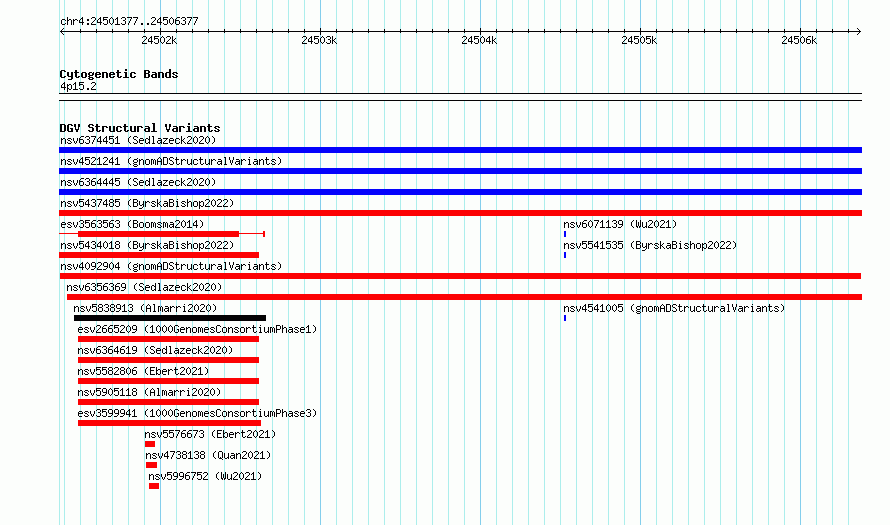This screenshot has height=525, width=890.
Task: Click the small red bar under nsv5996752
Action: [154, 486]
